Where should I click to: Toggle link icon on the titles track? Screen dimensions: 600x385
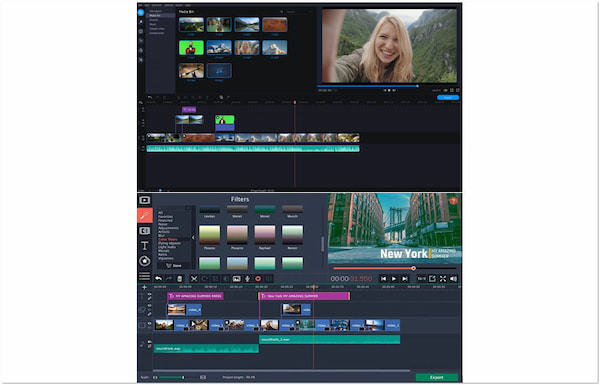[150, 299]
